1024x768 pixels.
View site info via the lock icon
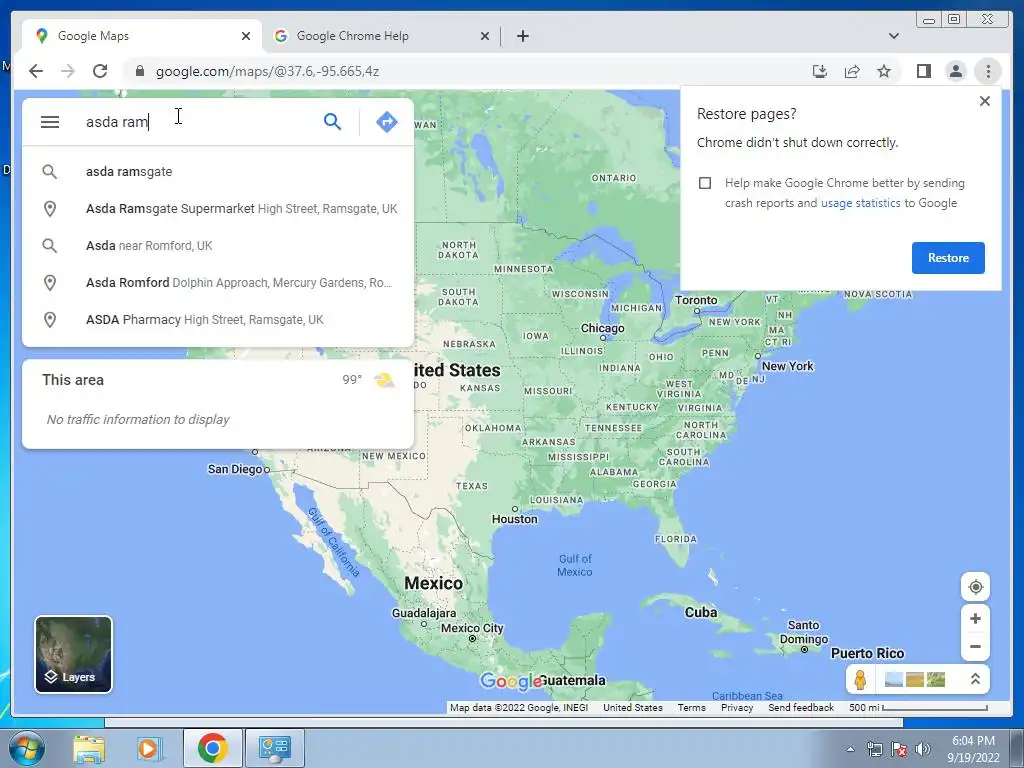point(139,71)
